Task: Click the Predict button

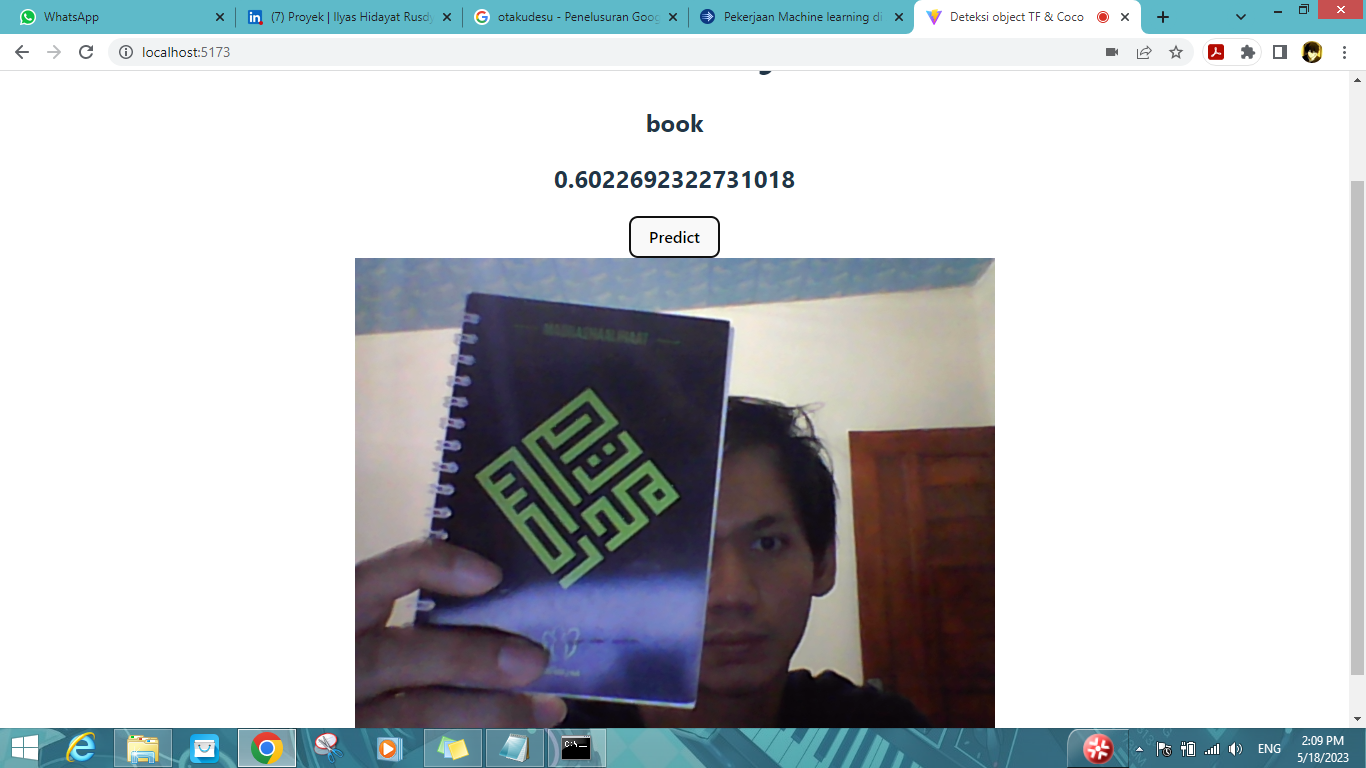Action: (x=674, y=237)
